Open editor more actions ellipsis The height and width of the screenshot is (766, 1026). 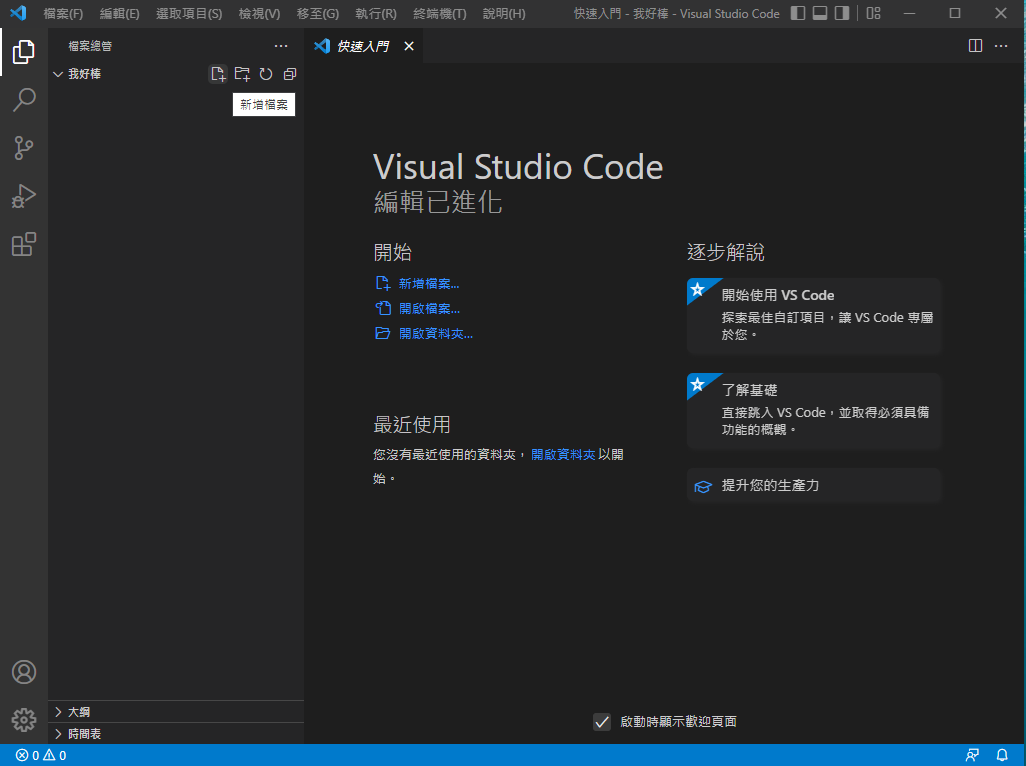point(1000,46)
